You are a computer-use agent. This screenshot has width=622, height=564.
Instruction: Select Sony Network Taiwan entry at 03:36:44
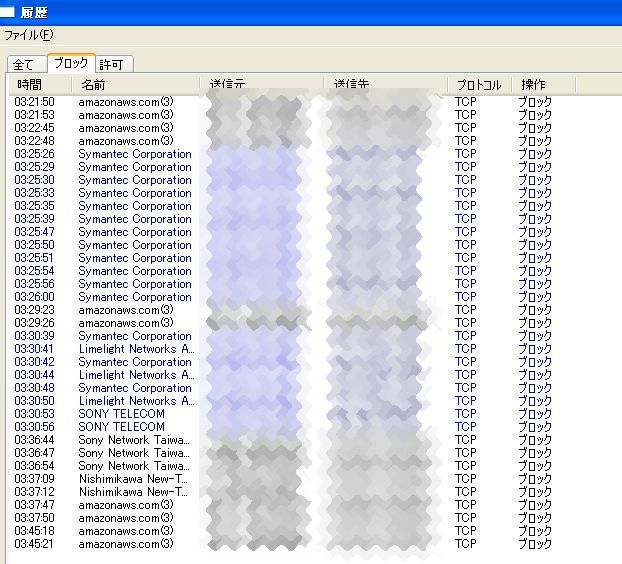pos(283,440)
